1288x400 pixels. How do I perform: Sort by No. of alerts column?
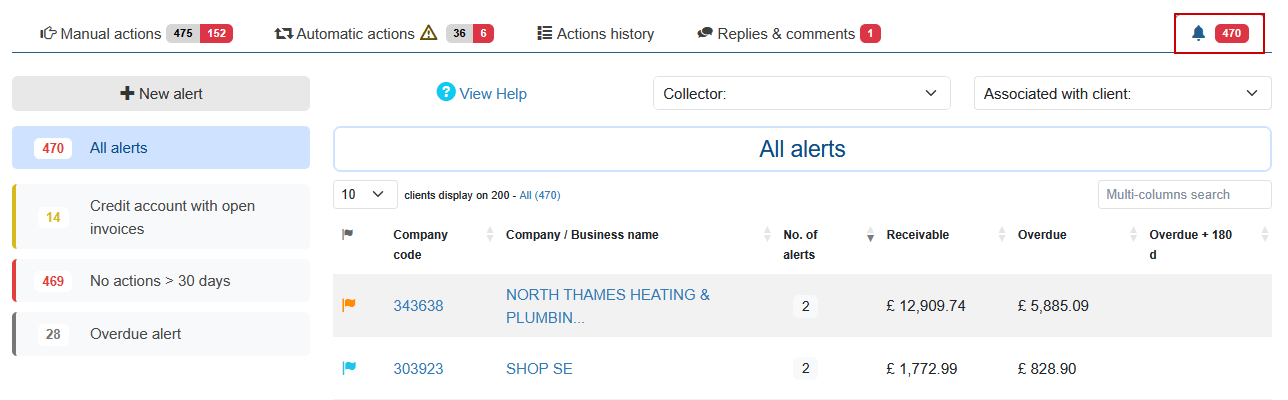point(800,244)
